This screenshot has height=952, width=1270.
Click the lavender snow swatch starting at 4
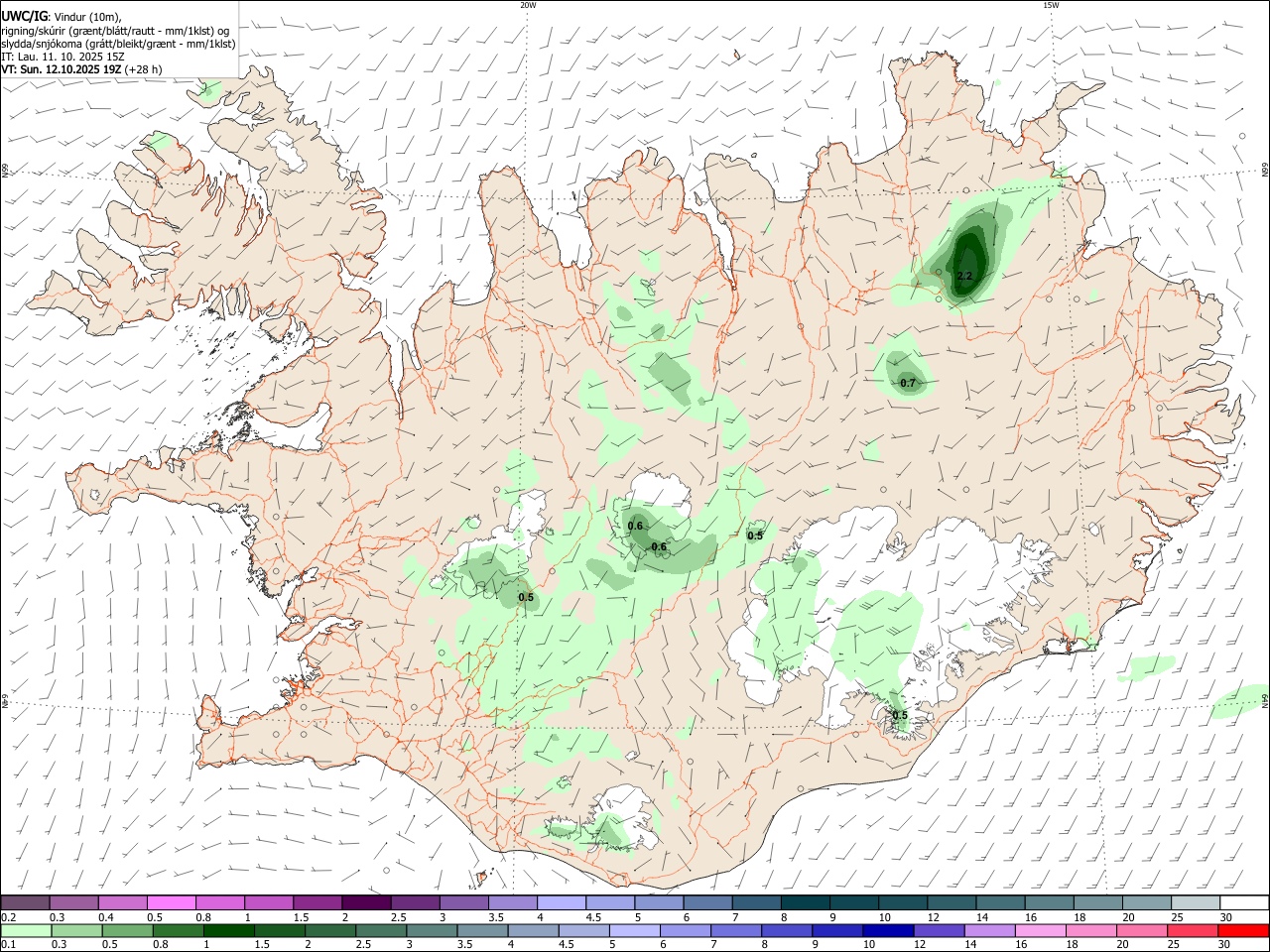click(x=562, y=902)
